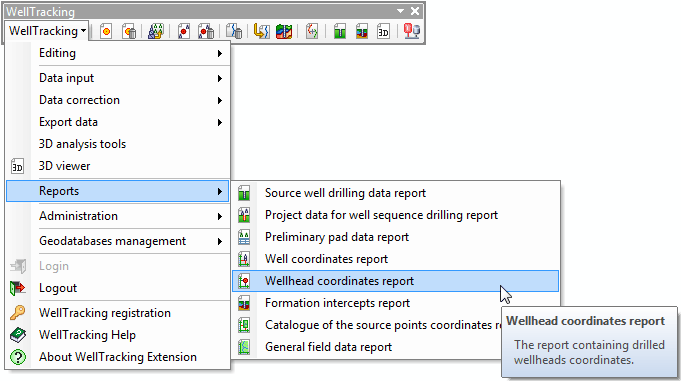Open the Administration submenu
Image resolution: width=681 pixels, height=381 pixels.
click(x=118, y=216)
